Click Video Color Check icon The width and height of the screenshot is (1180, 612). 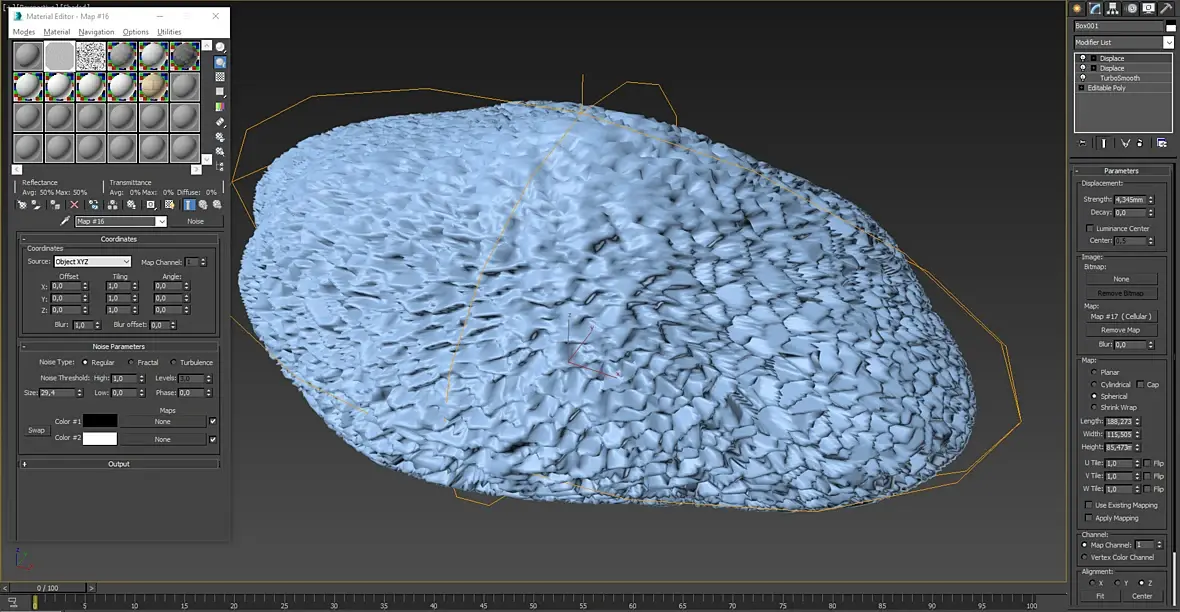tap(220, 107)
